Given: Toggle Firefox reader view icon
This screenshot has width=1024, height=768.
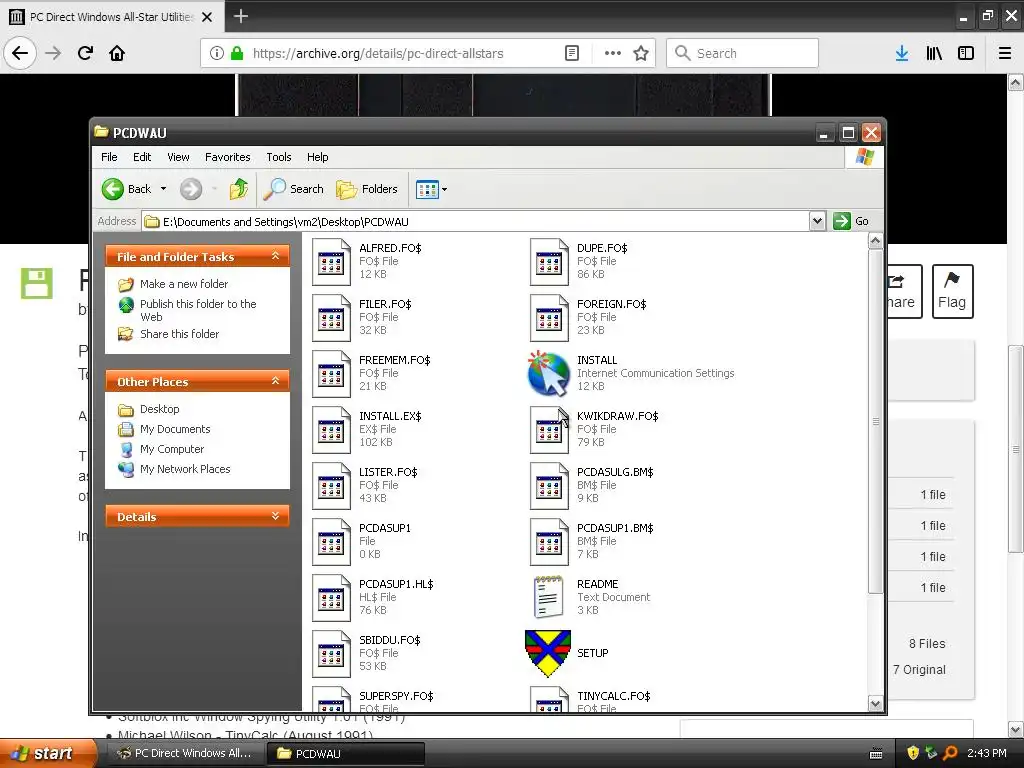Looking at the screenshot, I should click(x=571, y=53).
